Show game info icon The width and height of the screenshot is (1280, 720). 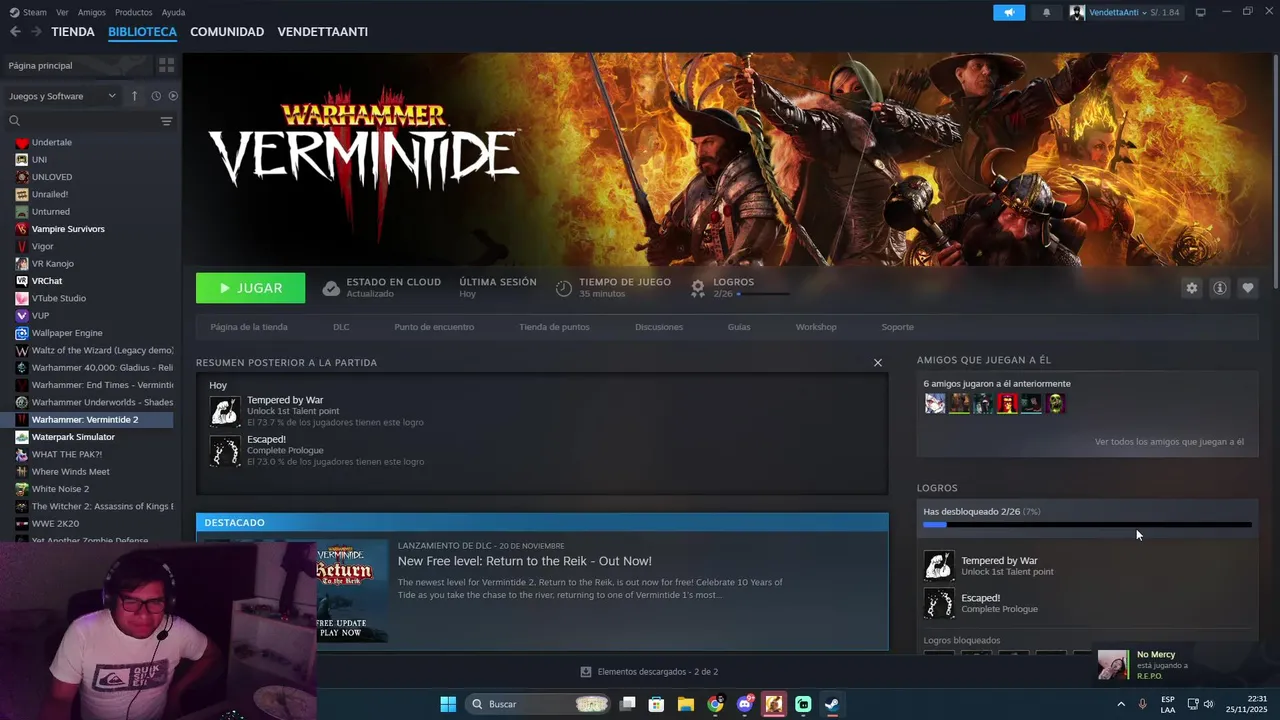[1219, 288]
